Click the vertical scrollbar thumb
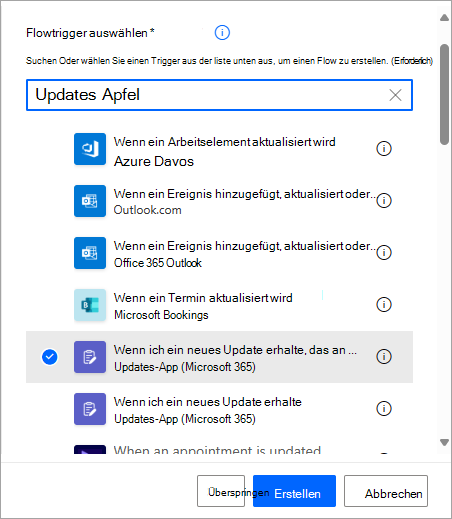Viewport: 452px width, 519px height. coord(444,94)
